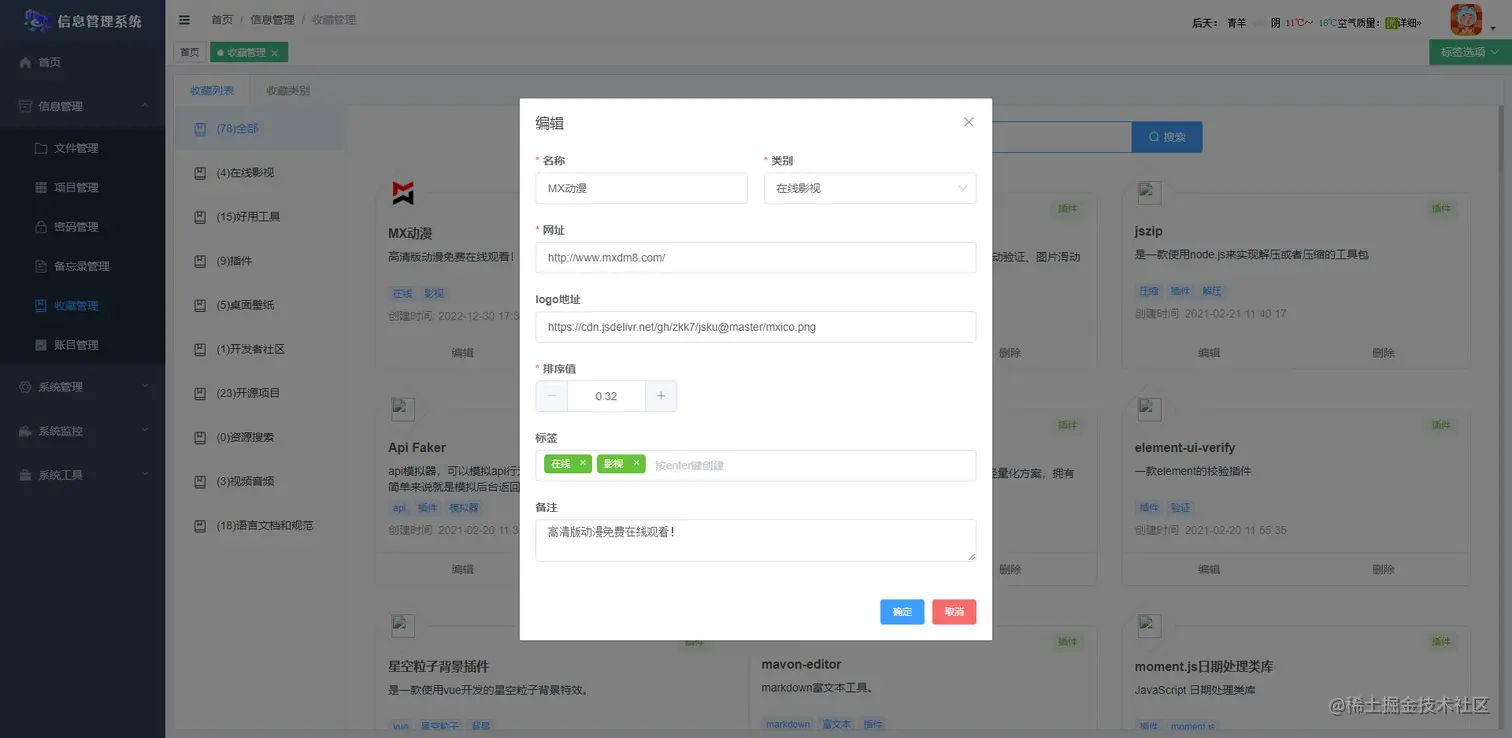Click 编辑 under the jszip card
The height and width of the screenshot is (738, 1512).
coord(1209,353)
